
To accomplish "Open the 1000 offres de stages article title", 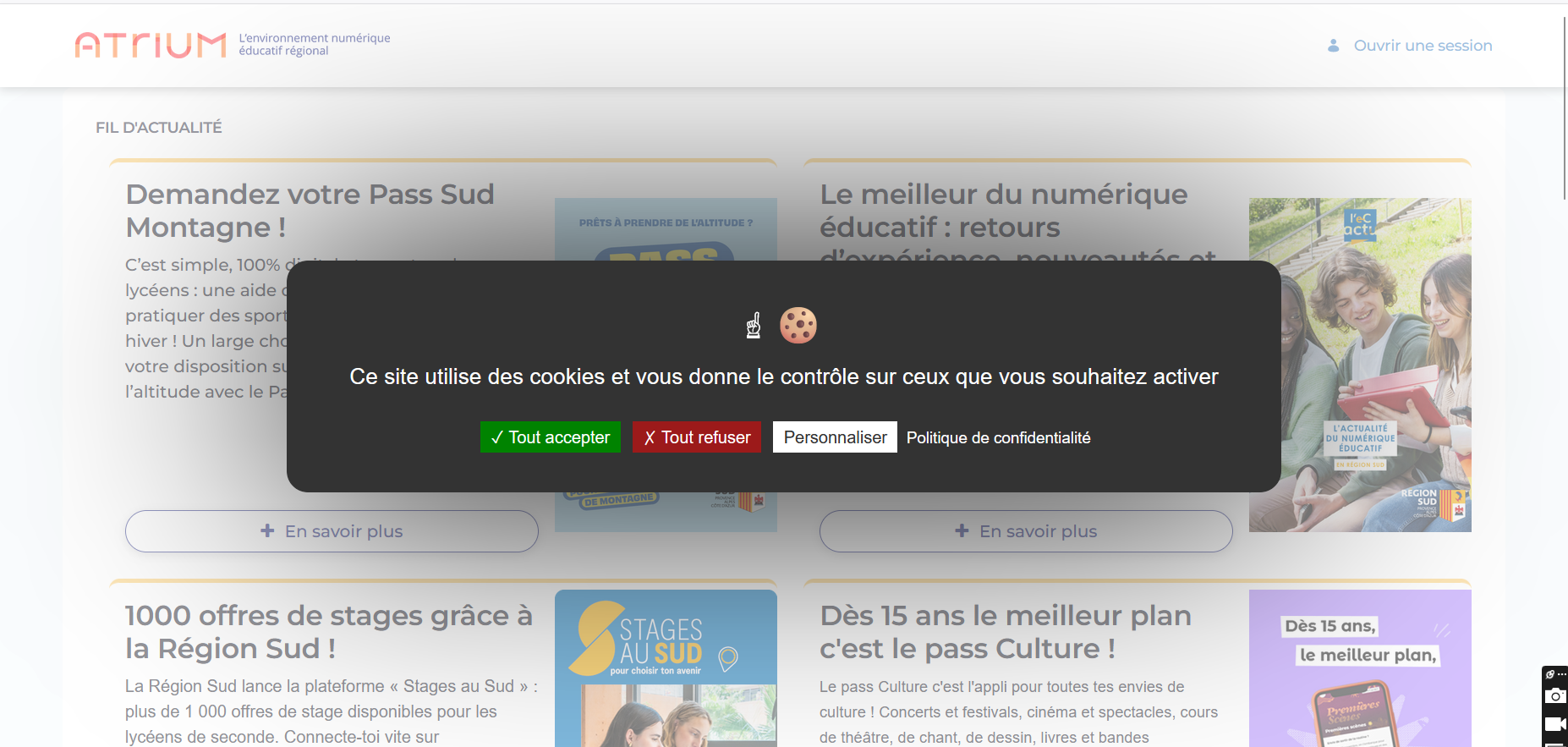I will coord(329,632).
